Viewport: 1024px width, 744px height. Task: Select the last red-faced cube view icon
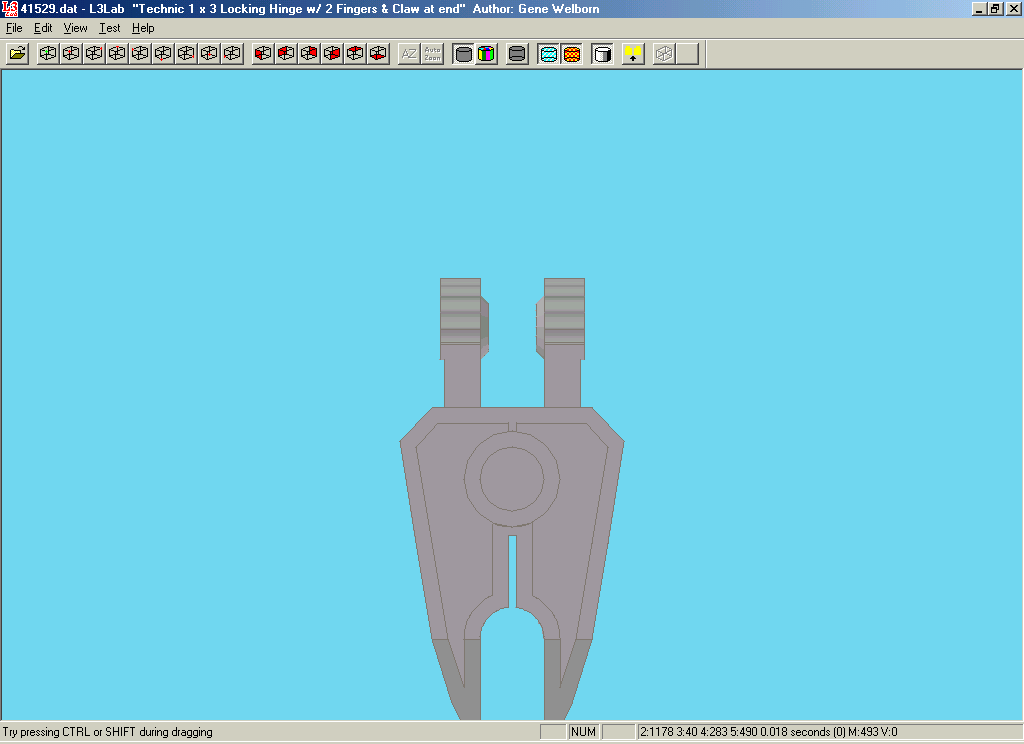pos(378,54)
